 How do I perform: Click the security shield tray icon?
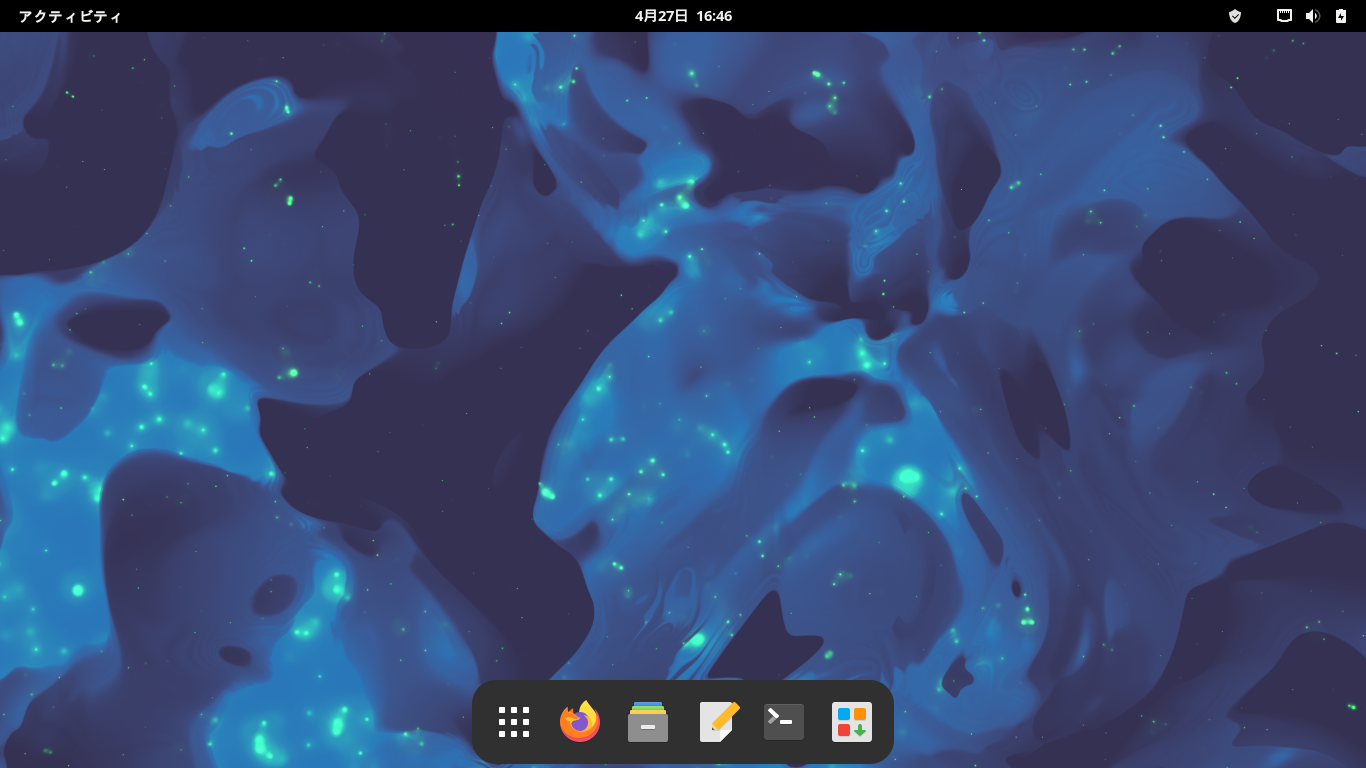1235,16
